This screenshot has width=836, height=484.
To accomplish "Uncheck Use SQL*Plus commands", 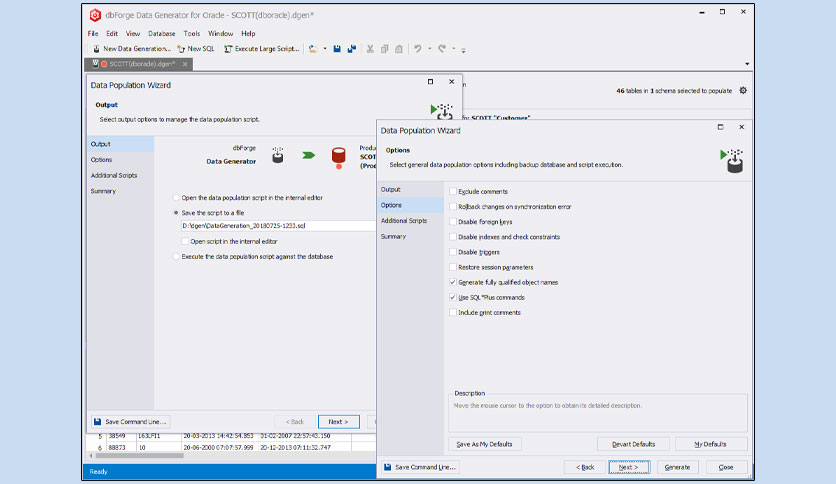I will (453, 297).
